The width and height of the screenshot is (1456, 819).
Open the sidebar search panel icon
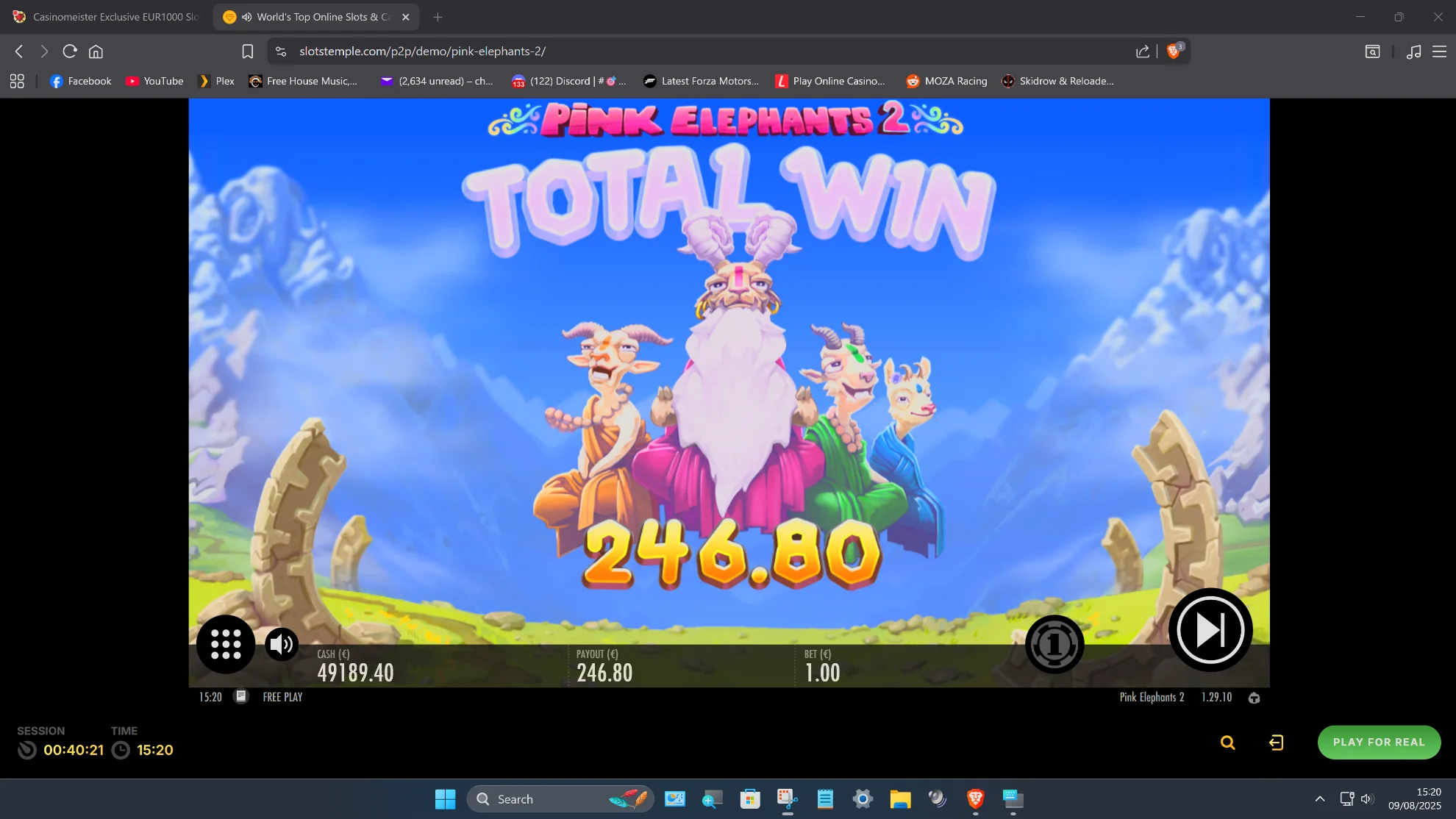(1372, 51)
